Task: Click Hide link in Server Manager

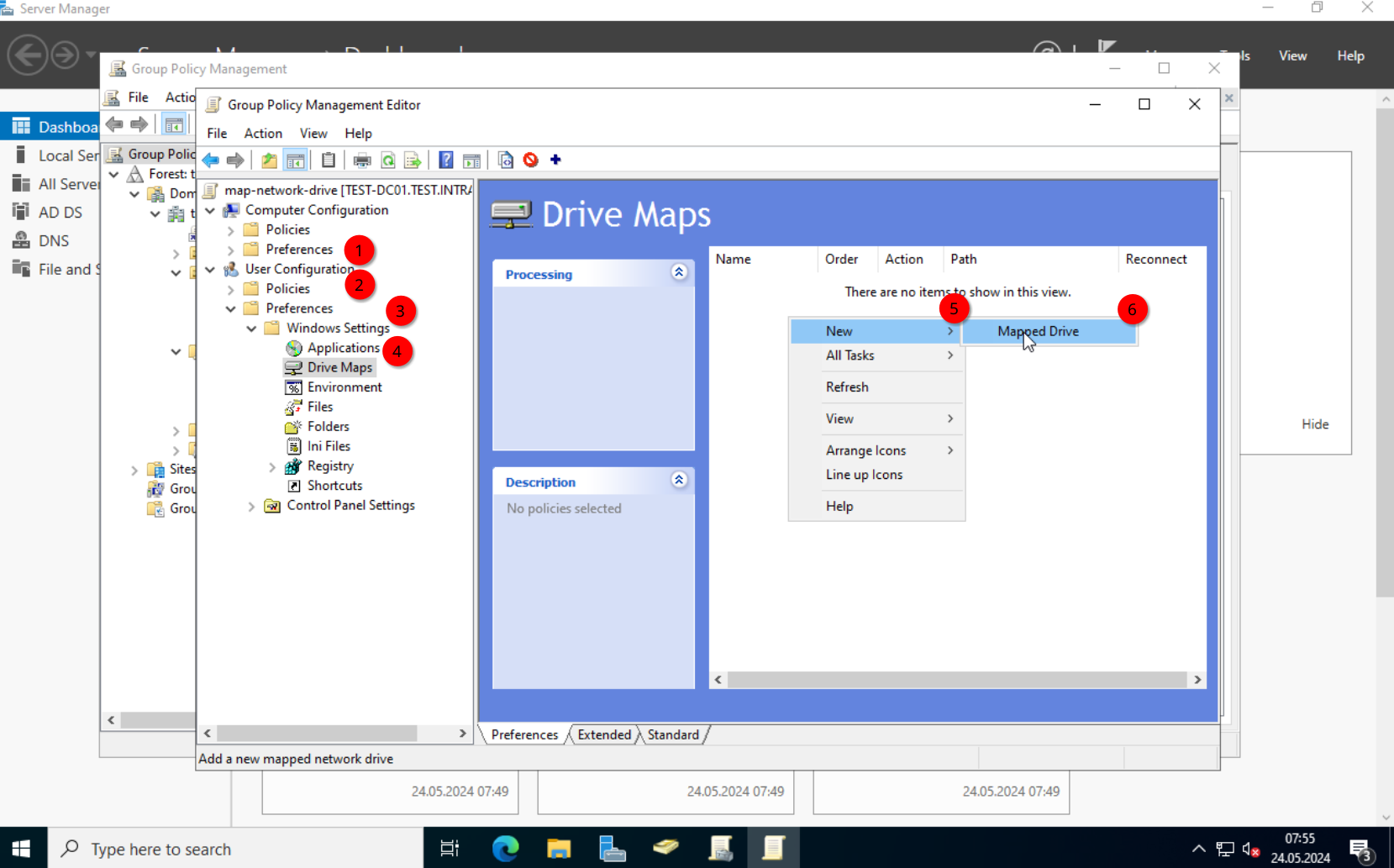Action: click(x=1315, y=424)
